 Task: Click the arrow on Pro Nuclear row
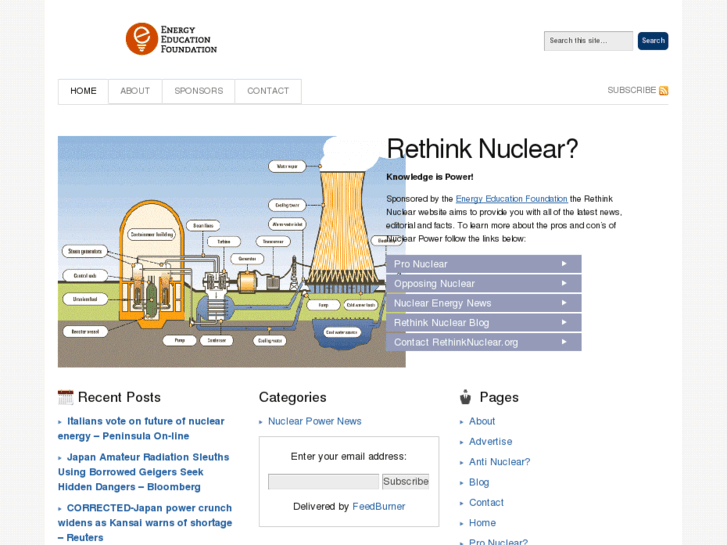564,263
